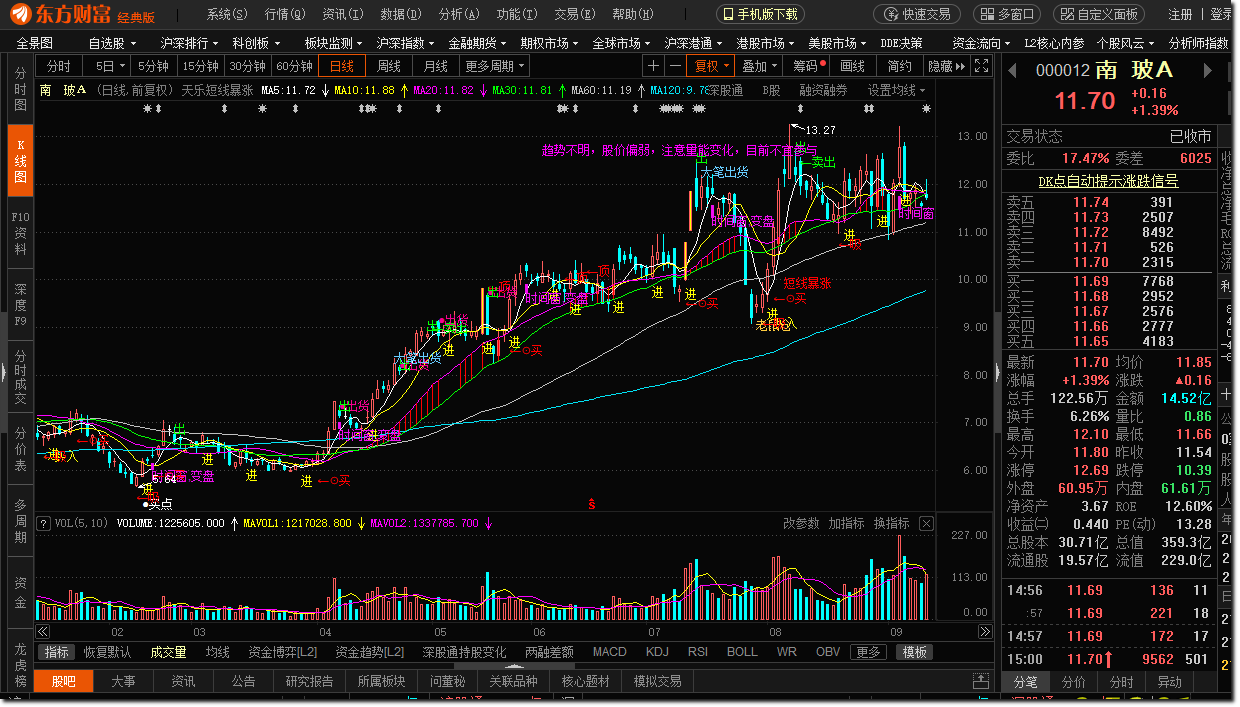
Task: Click the panel collapse handle below the indicator row
Action: [x=514, y=666]
